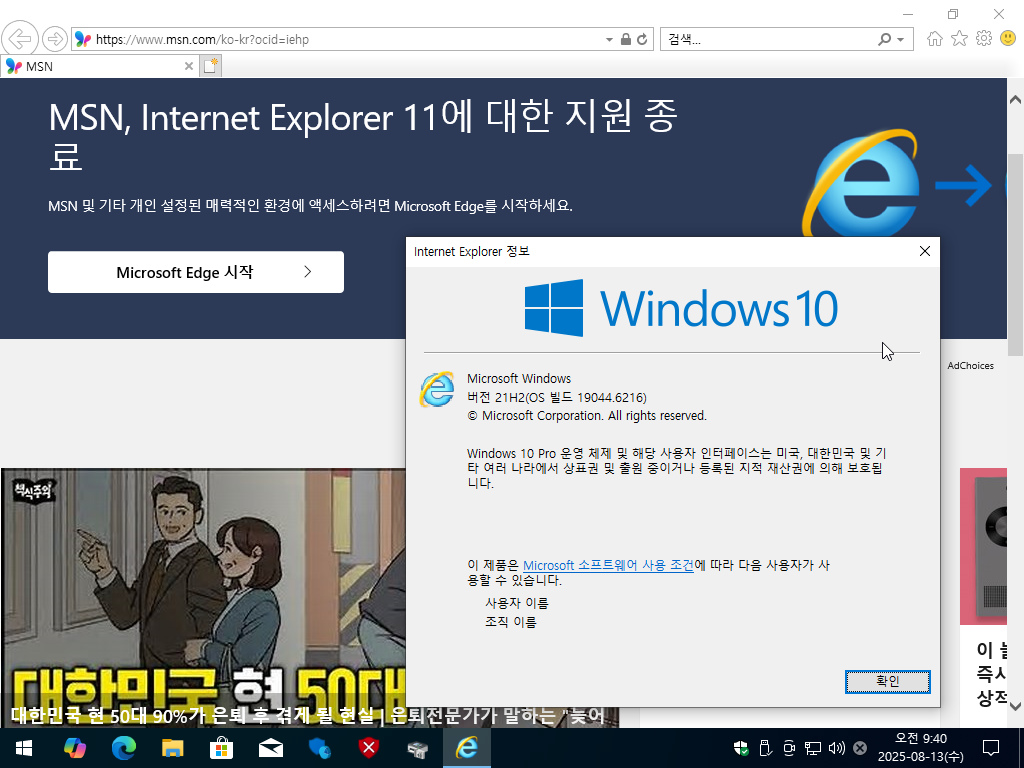Go to Home page via house icon
Screen dimensions: 1024x768
pyautogui.click(x=935, y=39)
